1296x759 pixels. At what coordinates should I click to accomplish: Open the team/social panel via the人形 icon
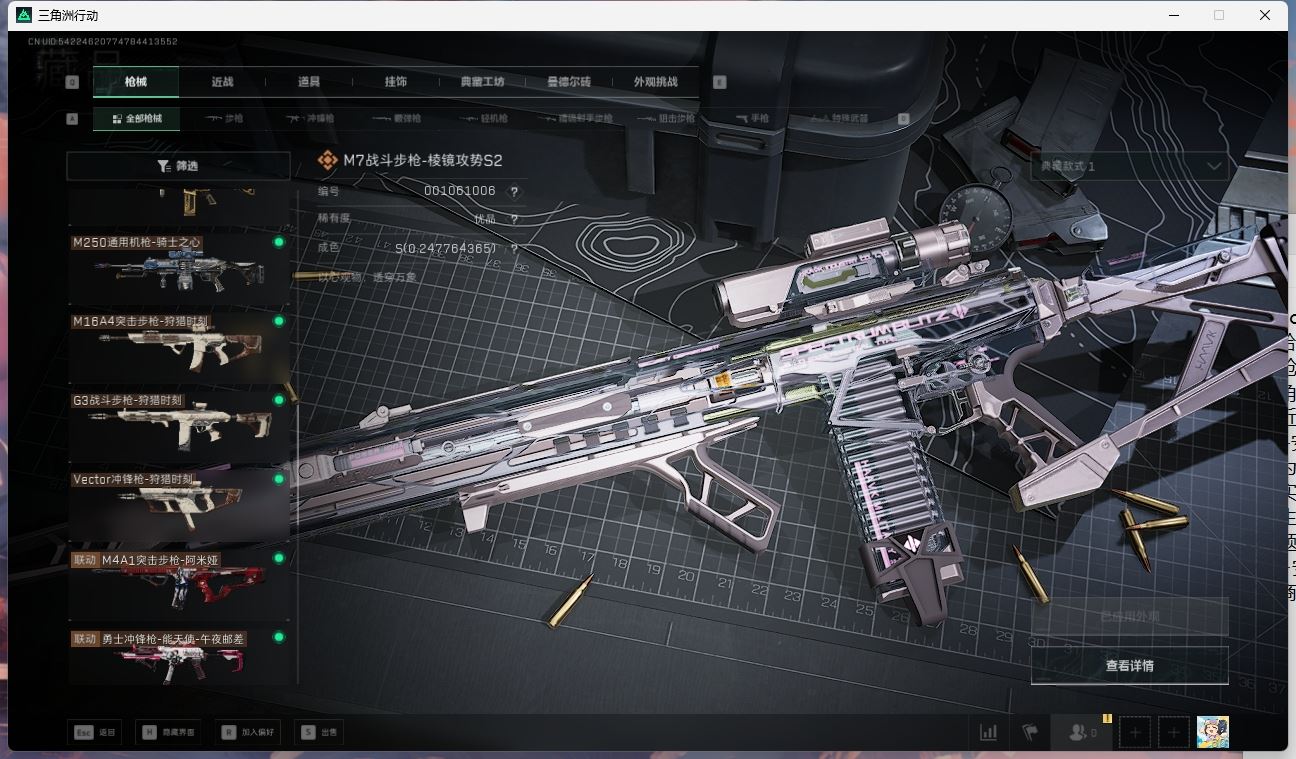1077,732
